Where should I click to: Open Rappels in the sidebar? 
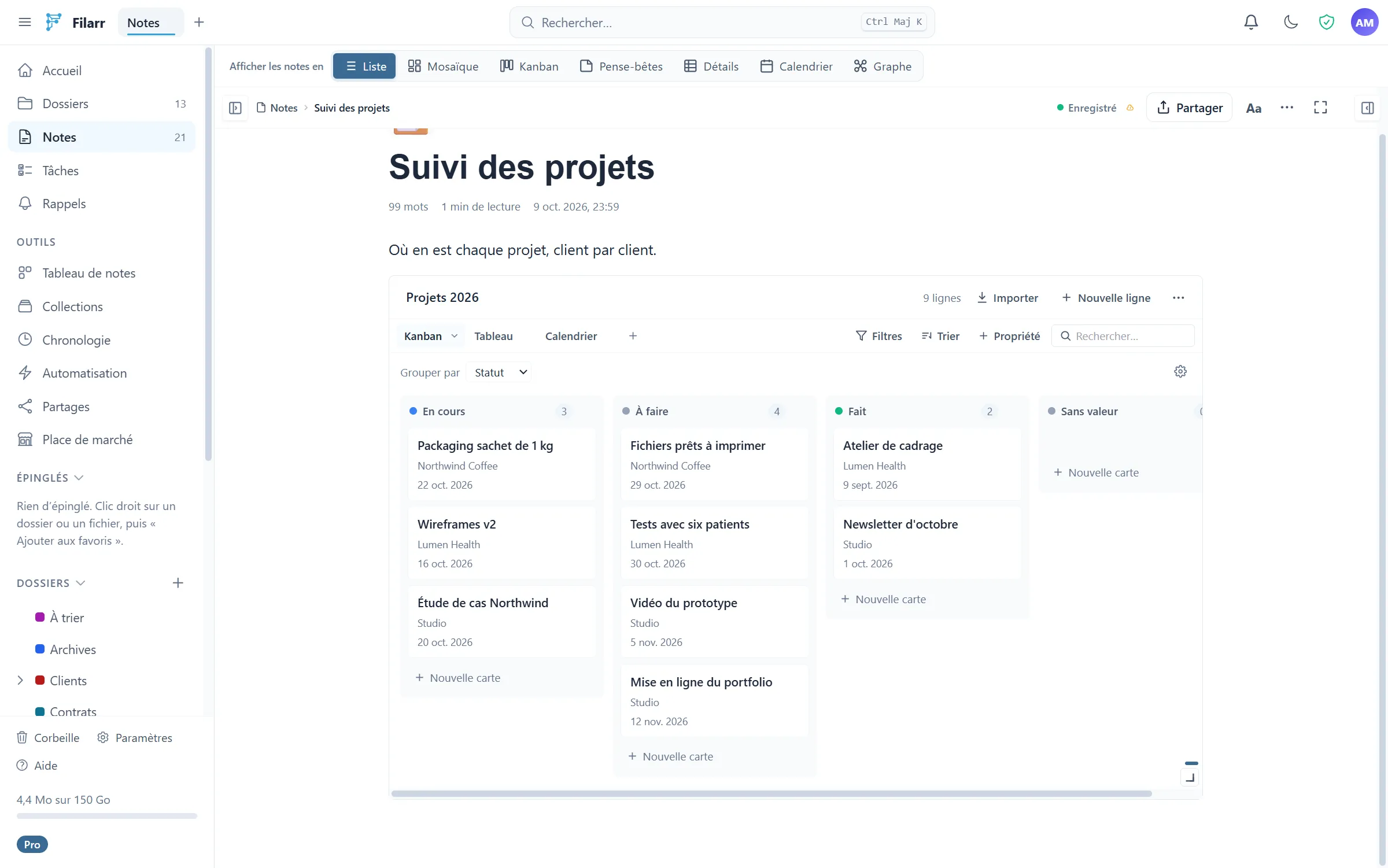point(102,204)
